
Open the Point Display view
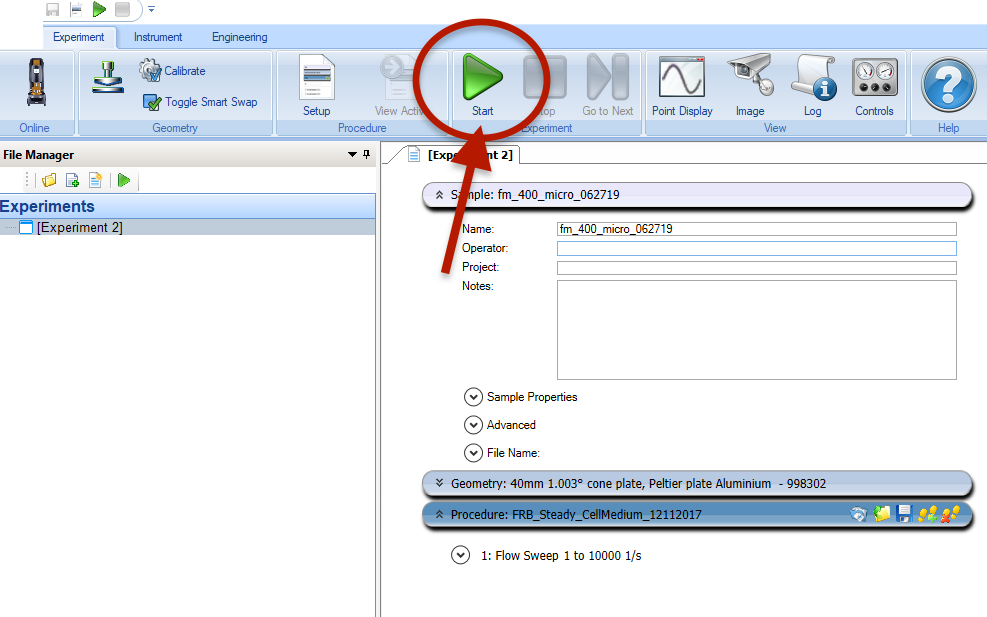click(x=682, y=85)
